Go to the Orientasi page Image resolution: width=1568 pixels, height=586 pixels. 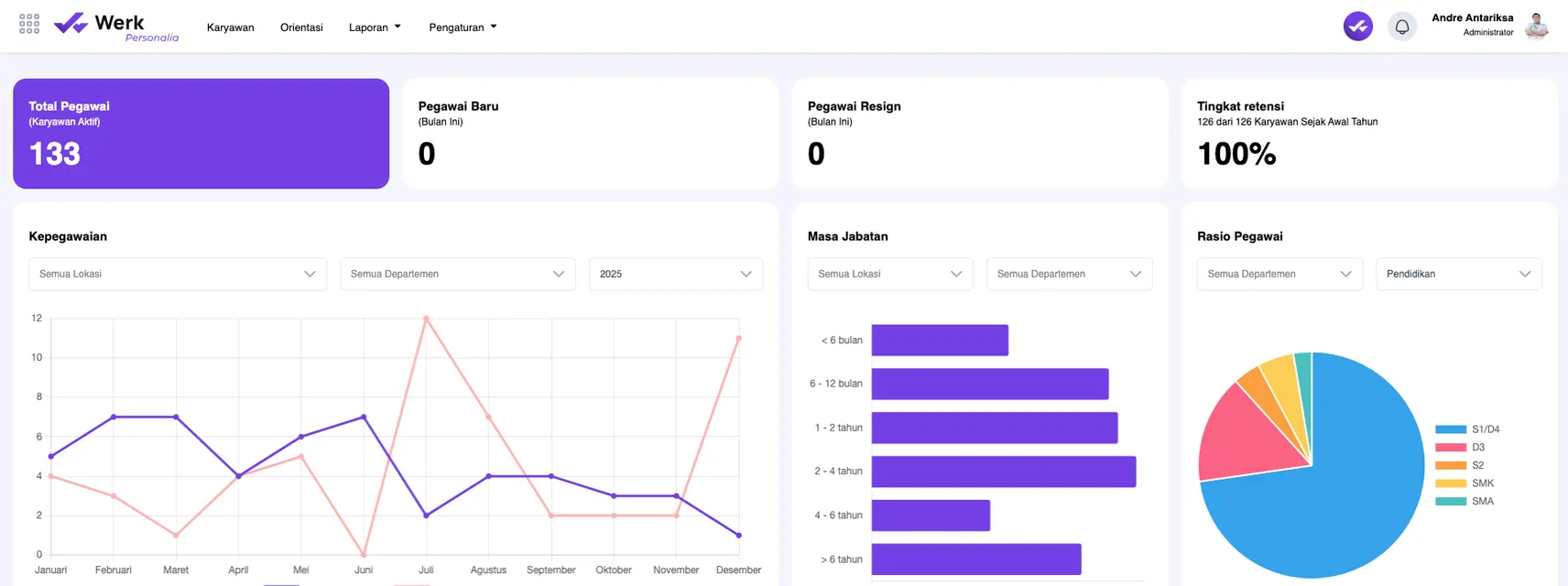(x=301, y=27)
